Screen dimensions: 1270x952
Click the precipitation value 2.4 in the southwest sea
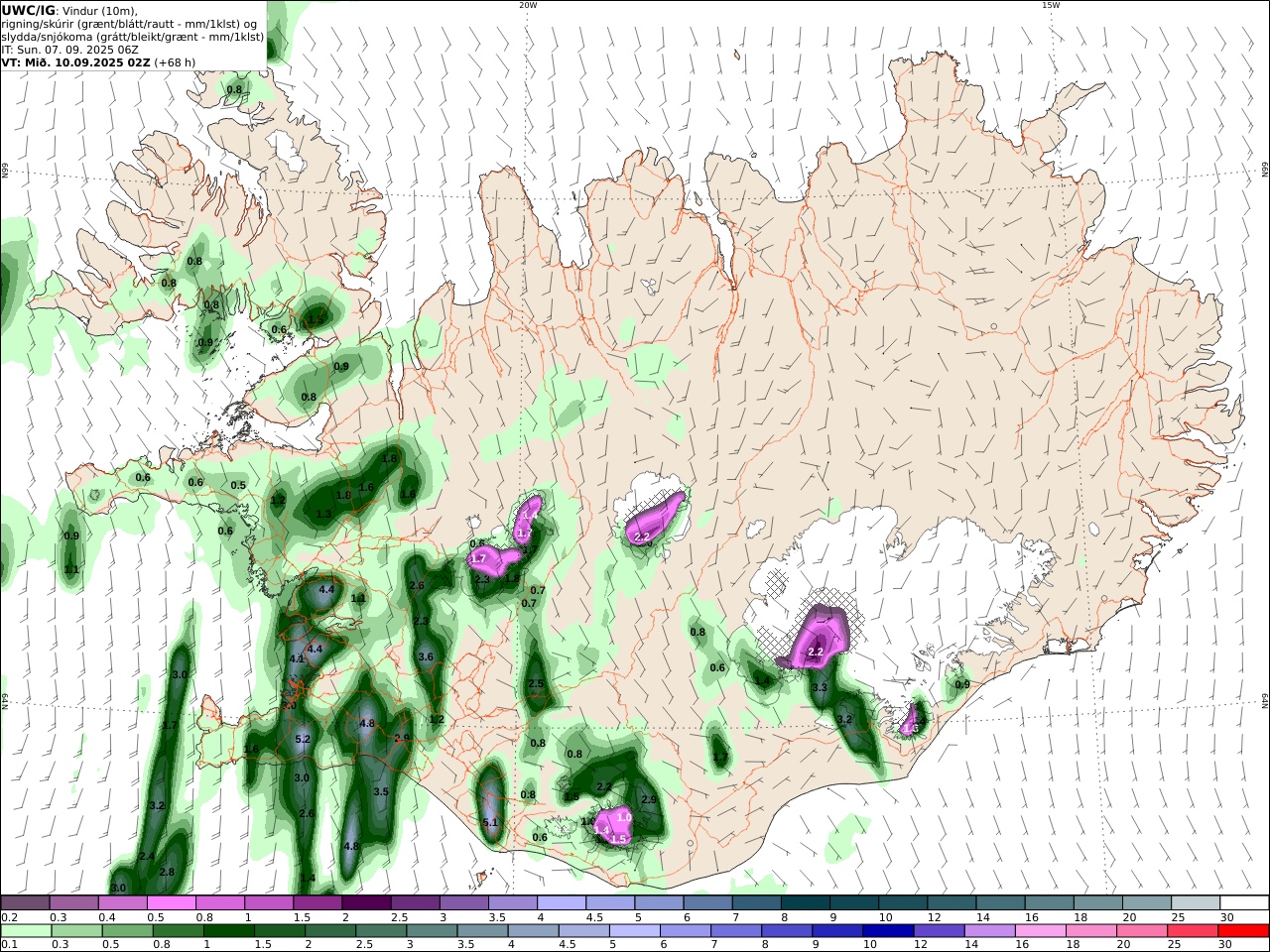147,856
